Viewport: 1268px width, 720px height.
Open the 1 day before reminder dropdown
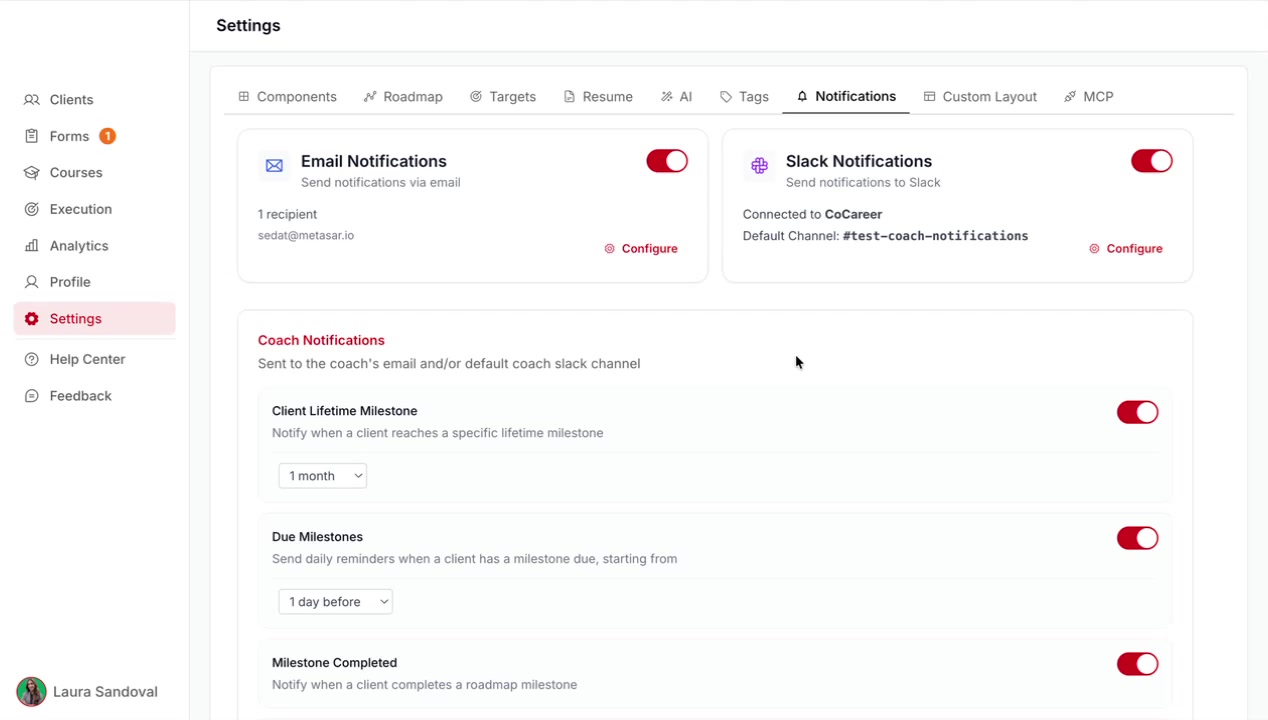(x=336, y=602)
